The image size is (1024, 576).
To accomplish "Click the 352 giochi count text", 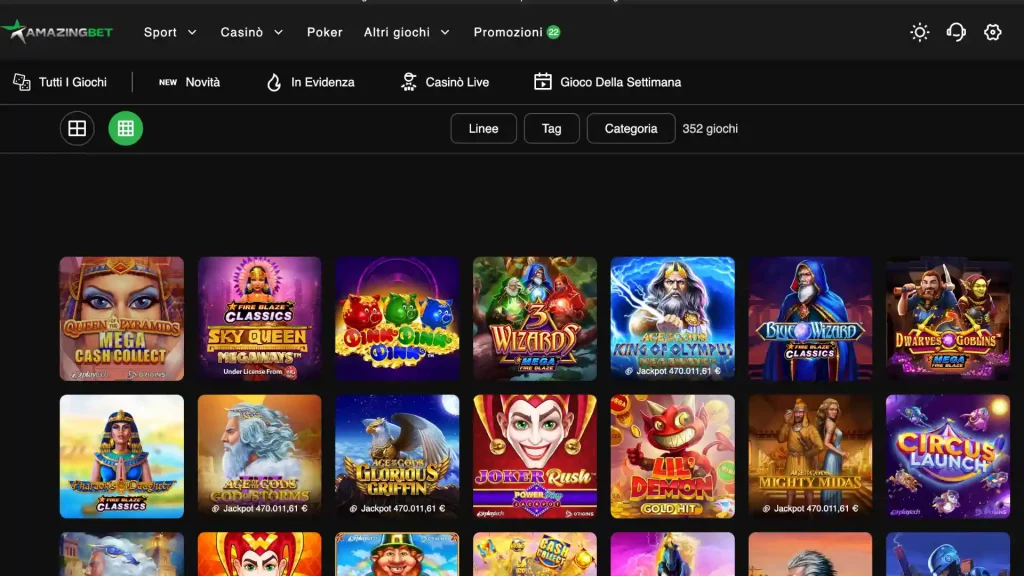I will click(710, 129).
